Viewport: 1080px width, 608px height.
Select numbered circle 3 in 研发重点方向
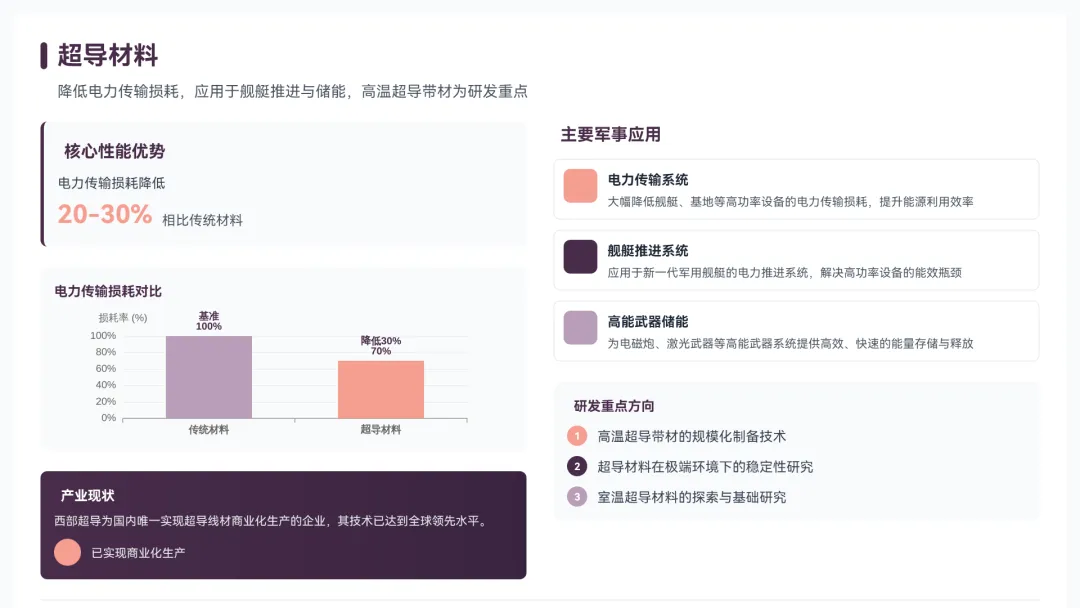point(577,497)
